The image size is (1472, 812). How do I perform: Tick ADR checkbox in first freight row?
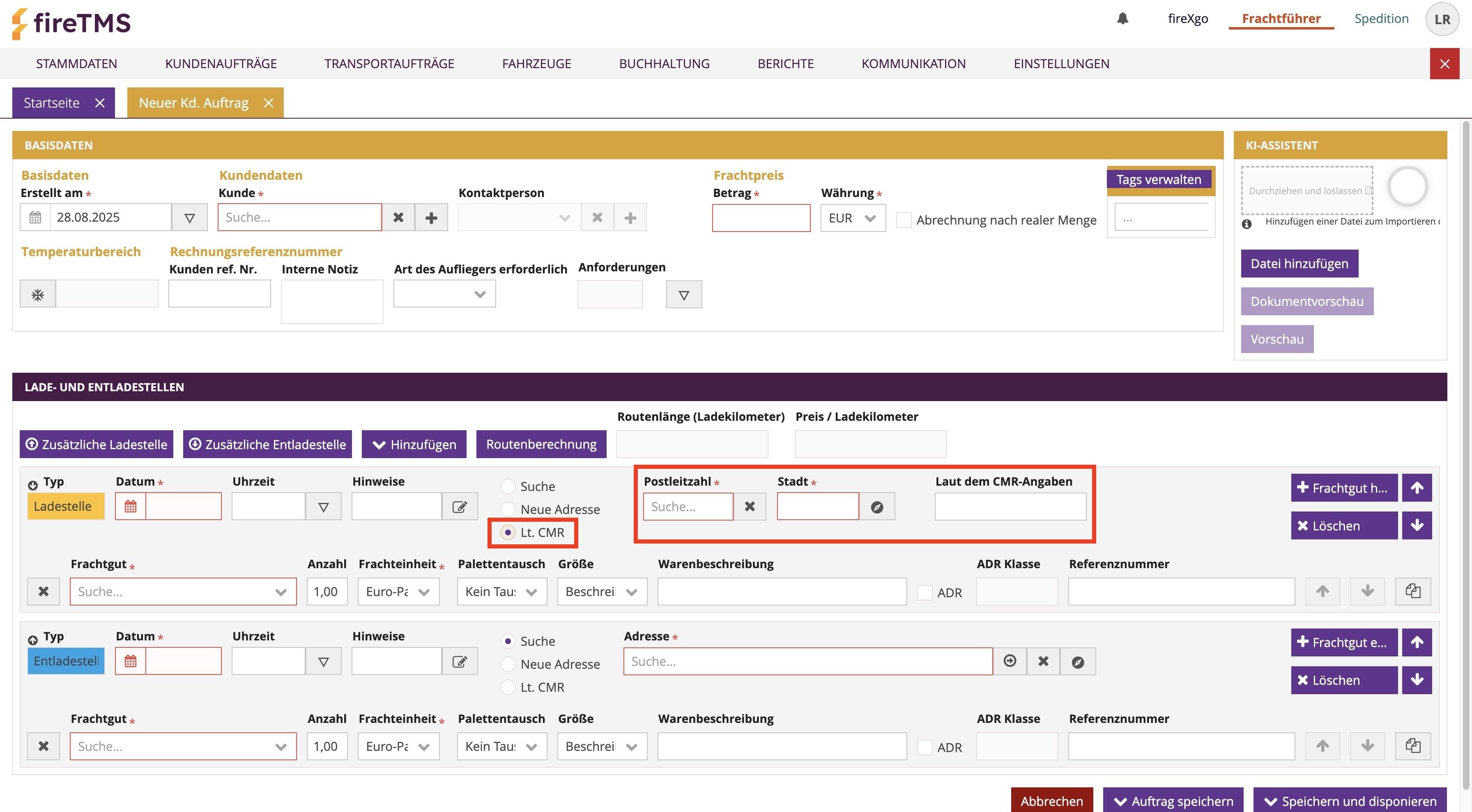point(924,593)
